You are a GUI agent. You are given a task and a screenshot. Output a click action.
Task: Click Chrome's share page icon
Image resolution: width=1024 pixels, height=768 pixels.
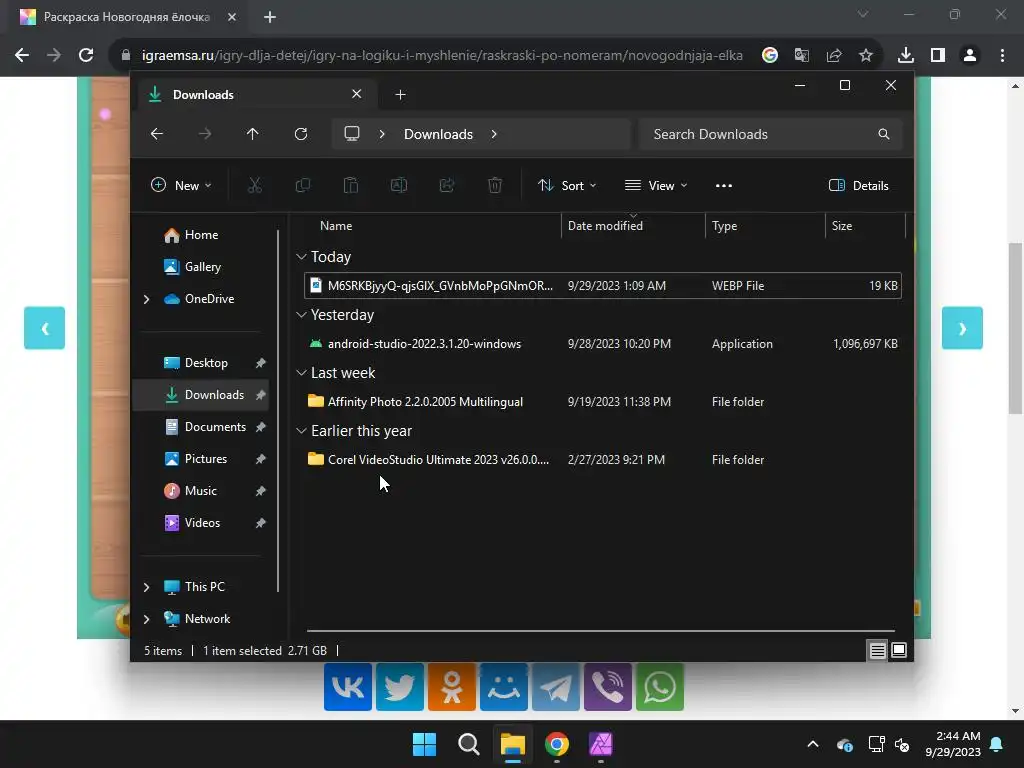click(x=834, y=56)
